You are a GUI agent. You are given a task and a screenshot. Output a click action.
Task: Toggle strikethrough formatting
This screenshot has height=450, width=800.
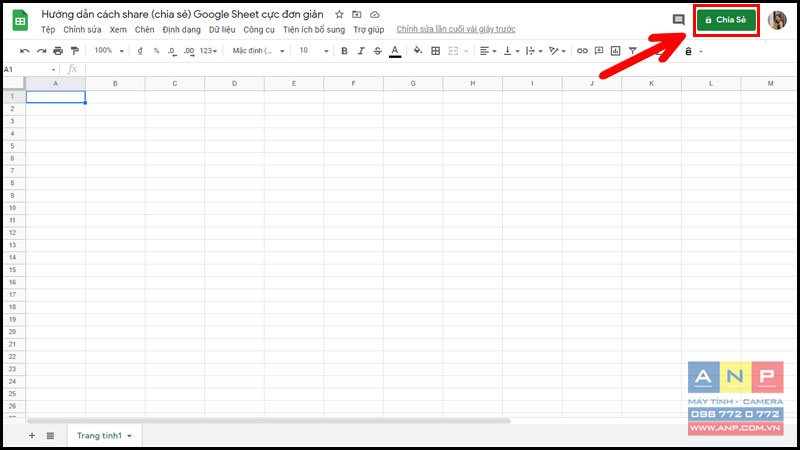coord(378,51)
